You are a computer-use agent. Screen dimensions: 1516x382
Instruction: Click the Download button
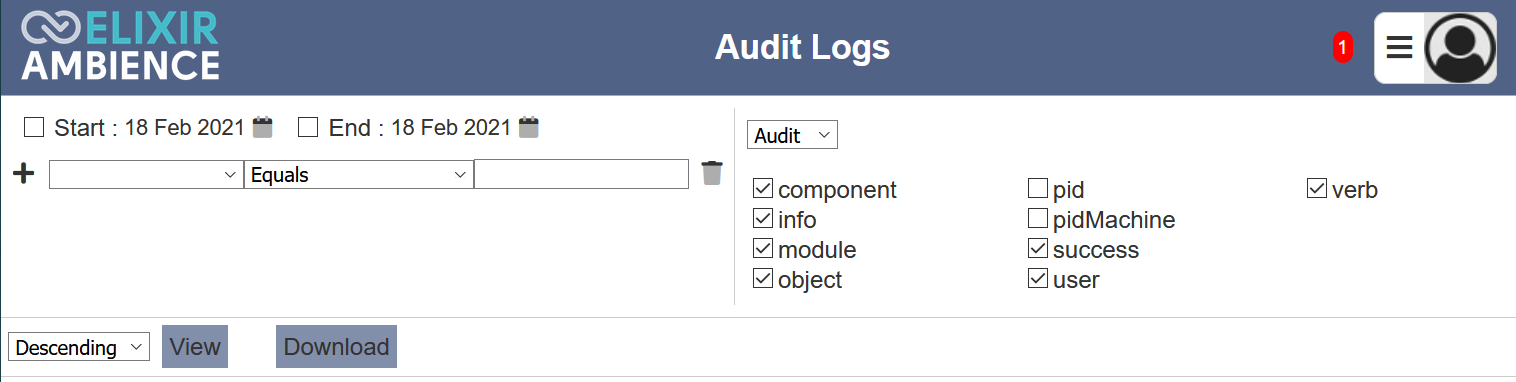[336, 347]
